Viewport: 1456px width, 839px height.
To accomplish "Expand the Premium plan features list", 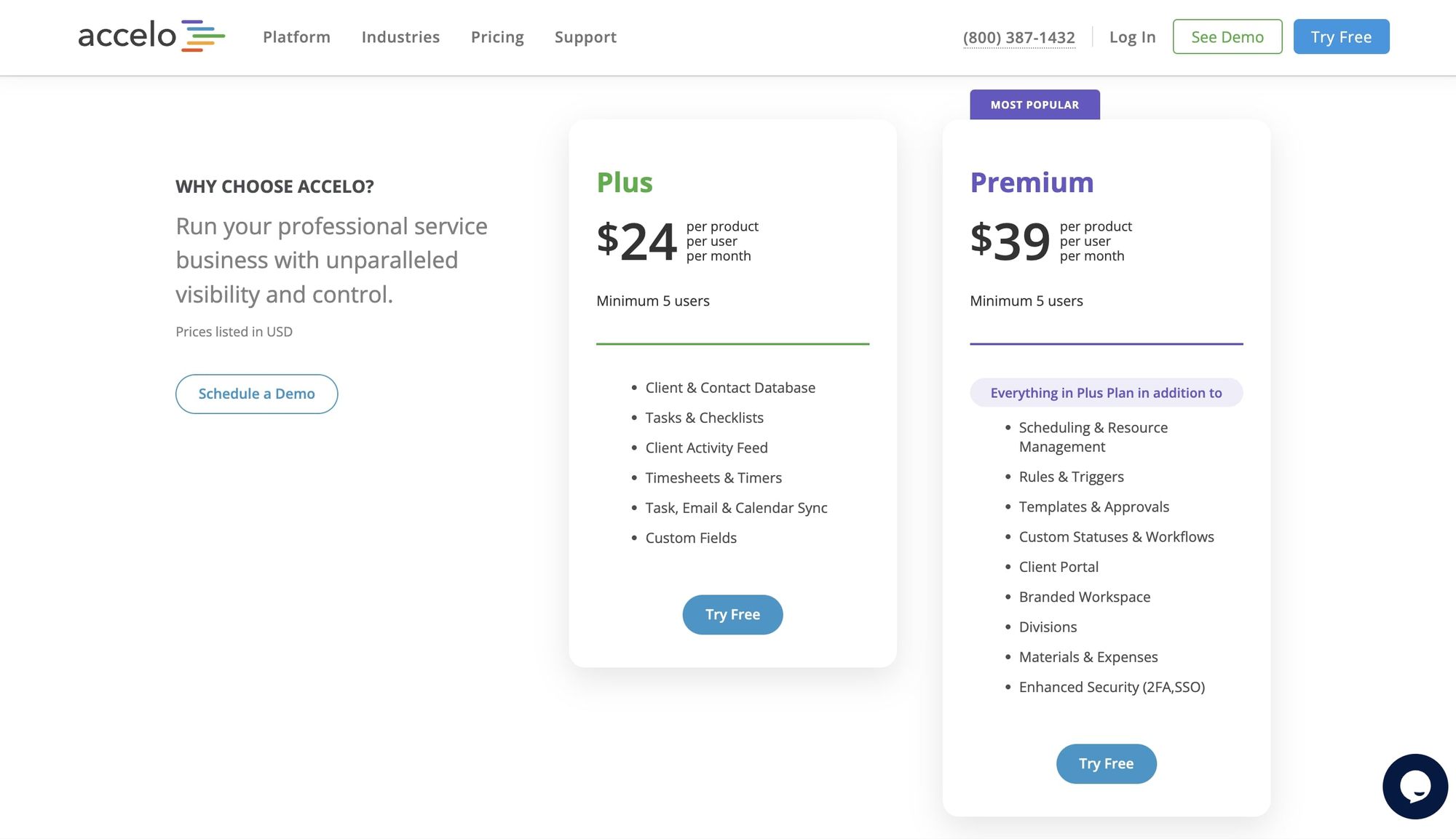I will [x=1106, y=392].
